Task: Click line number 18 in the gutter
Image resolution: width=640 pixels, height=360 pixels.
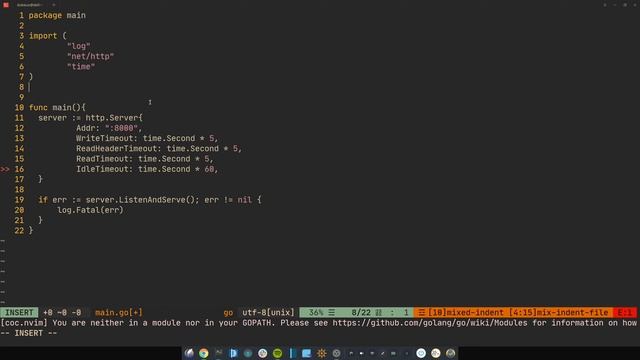Action: coord(19,189)
